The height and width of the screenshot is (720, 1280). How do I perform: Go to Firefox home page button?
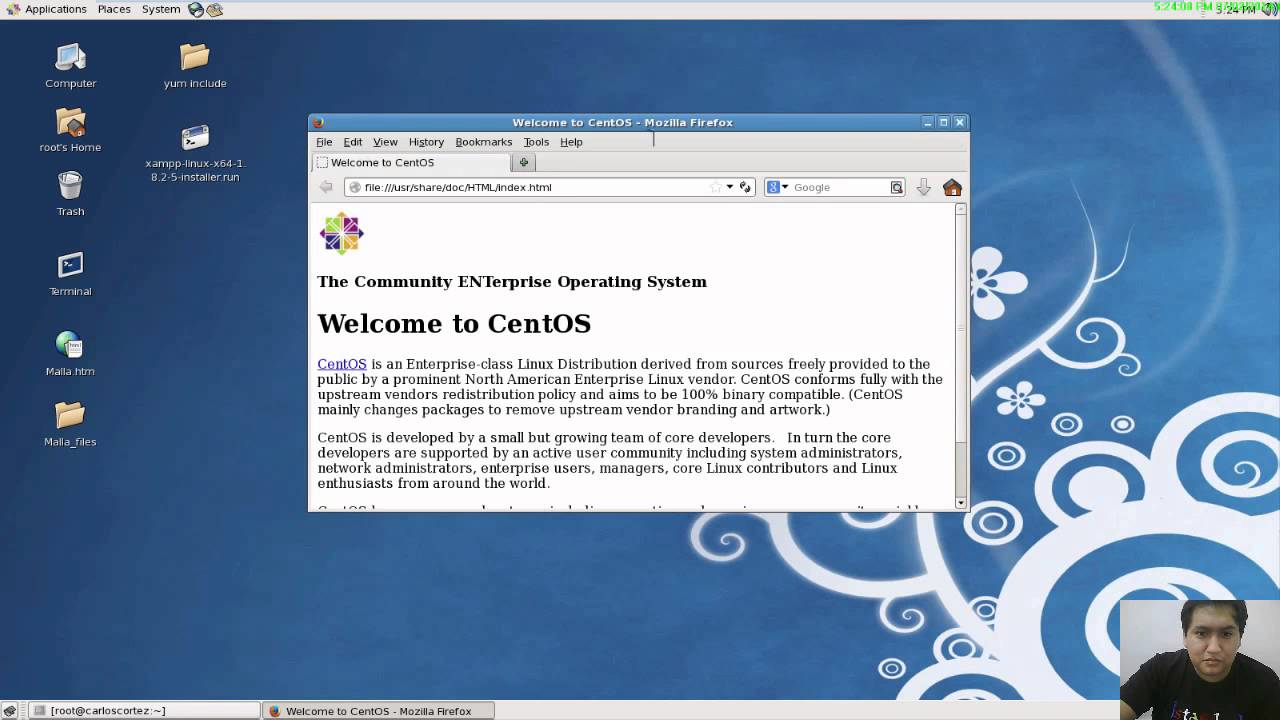pyautogui.click(x=952, y=187)
